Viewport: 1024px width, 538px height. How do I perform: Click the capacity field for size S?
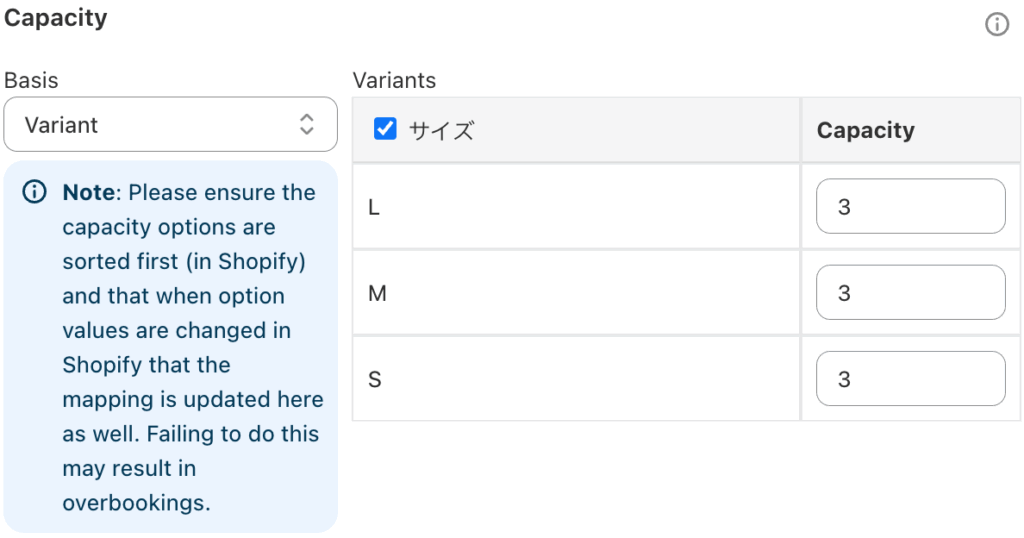pos(910,379)
